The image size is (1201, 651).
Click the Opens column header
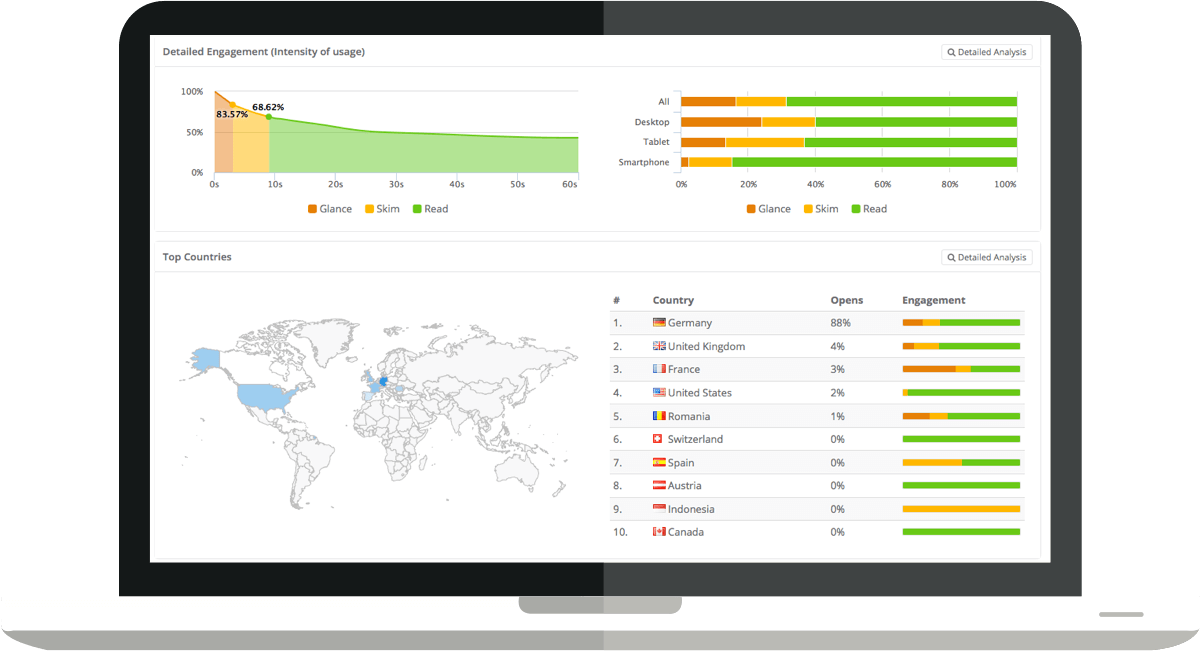[x=846, y=300]
